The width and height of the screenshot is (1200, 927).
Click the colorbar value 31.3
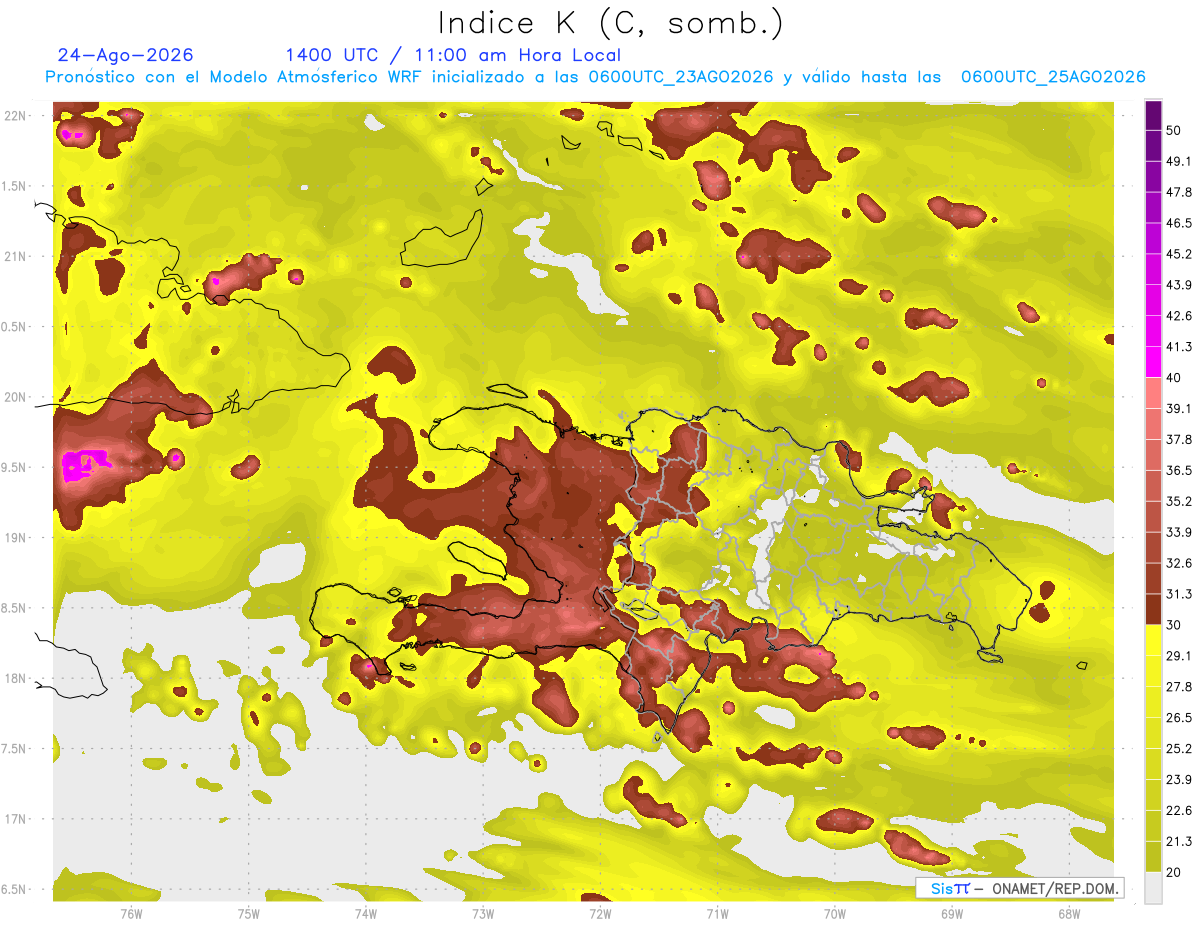click(1178, 594)
